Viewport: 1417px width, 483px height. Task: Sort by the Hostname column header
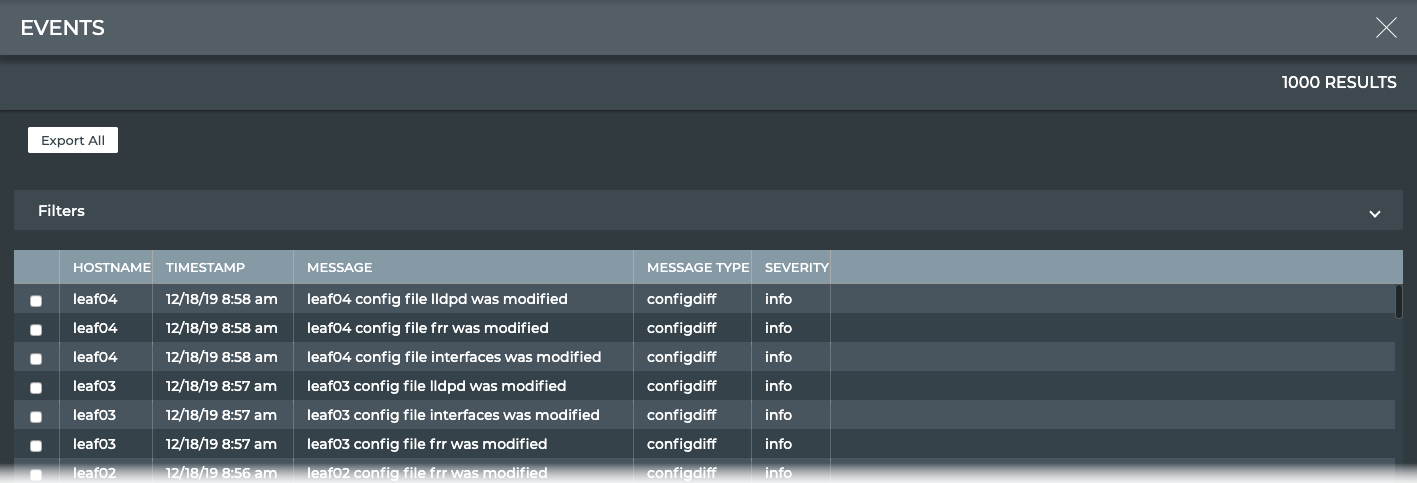(111, 267)
